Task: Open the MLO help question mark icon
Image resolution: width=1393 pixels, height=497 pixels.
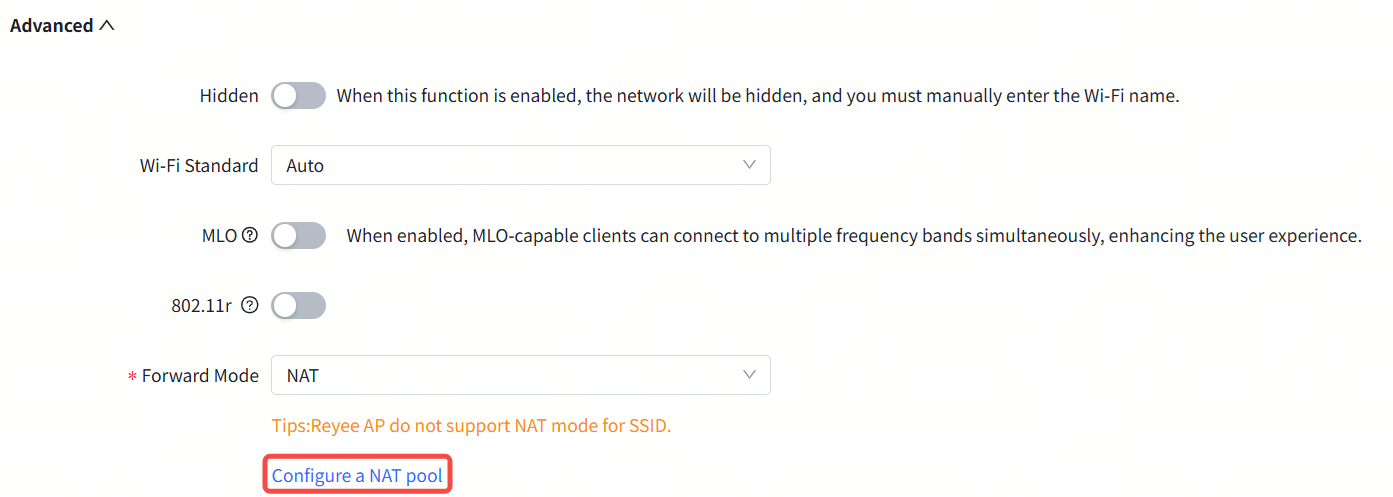Action: 250,236
